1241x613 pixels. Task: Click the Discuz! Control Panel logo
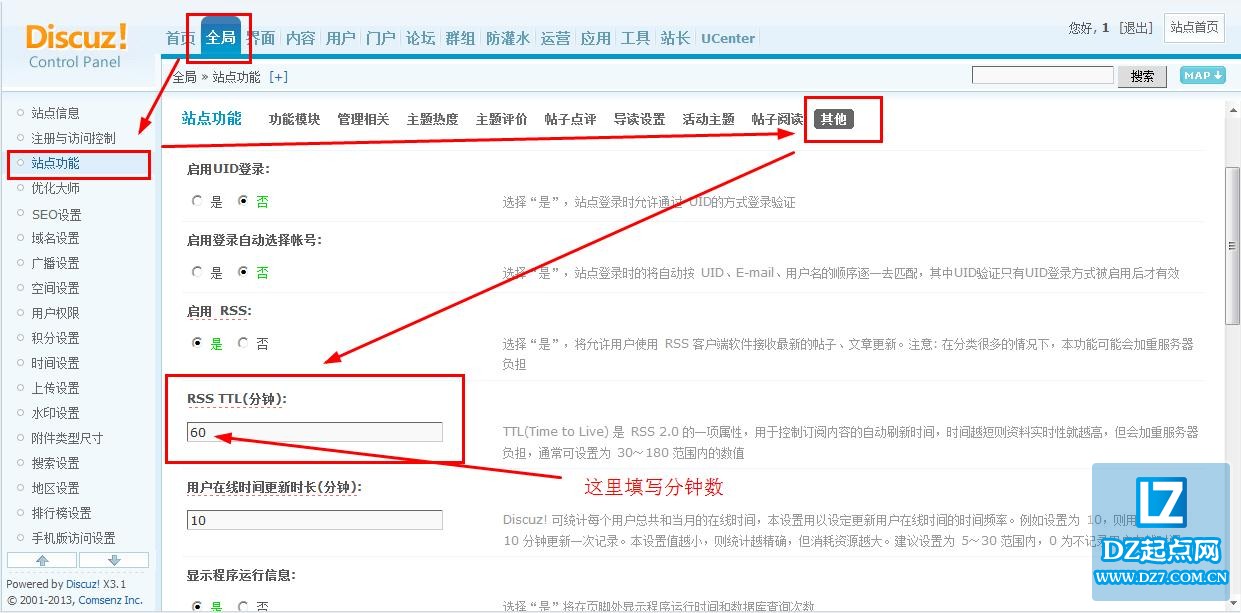click(x=77, y=47)
